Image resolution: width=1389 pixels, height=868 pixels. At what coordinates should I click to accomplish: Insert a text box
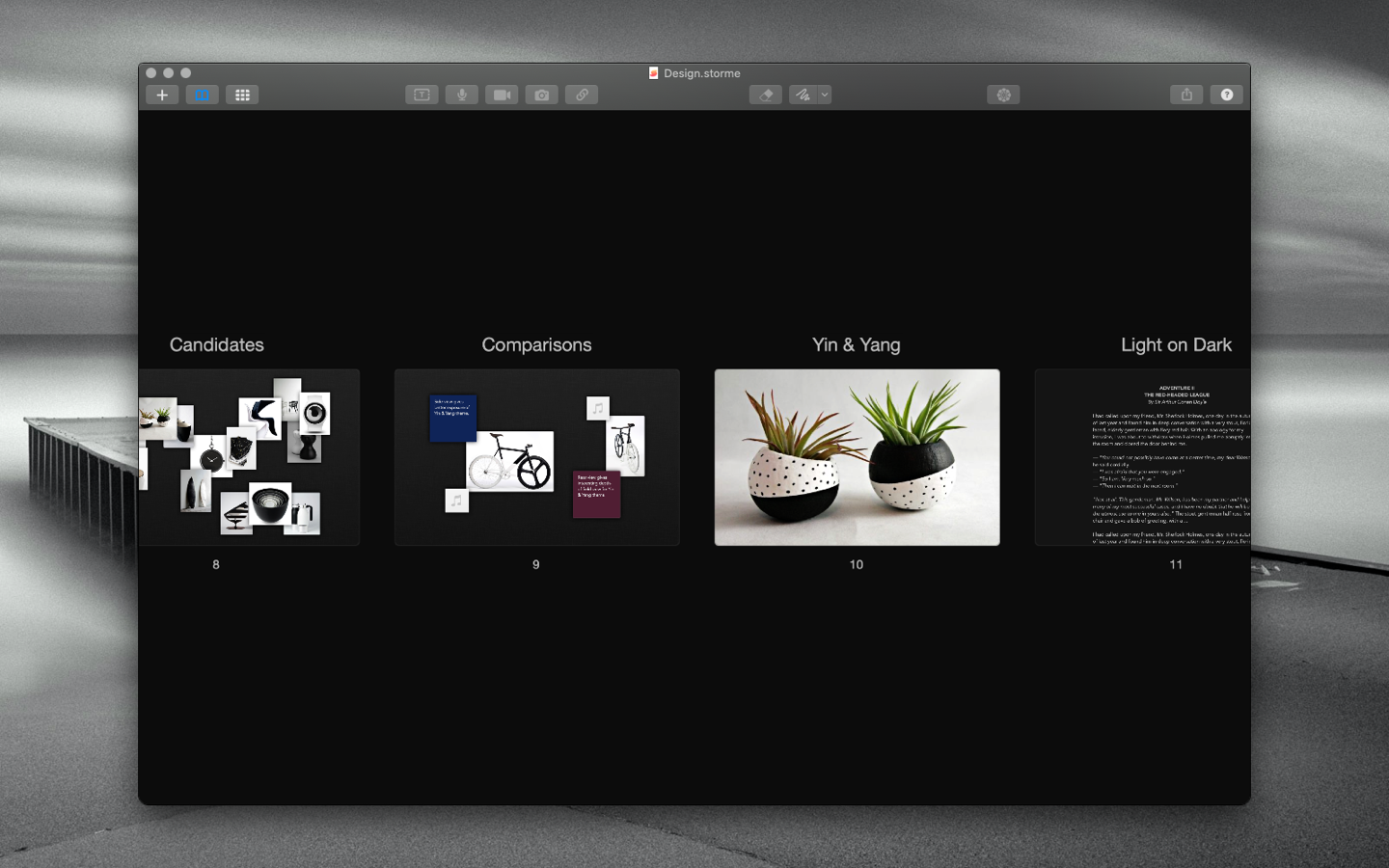click(422, 95)
